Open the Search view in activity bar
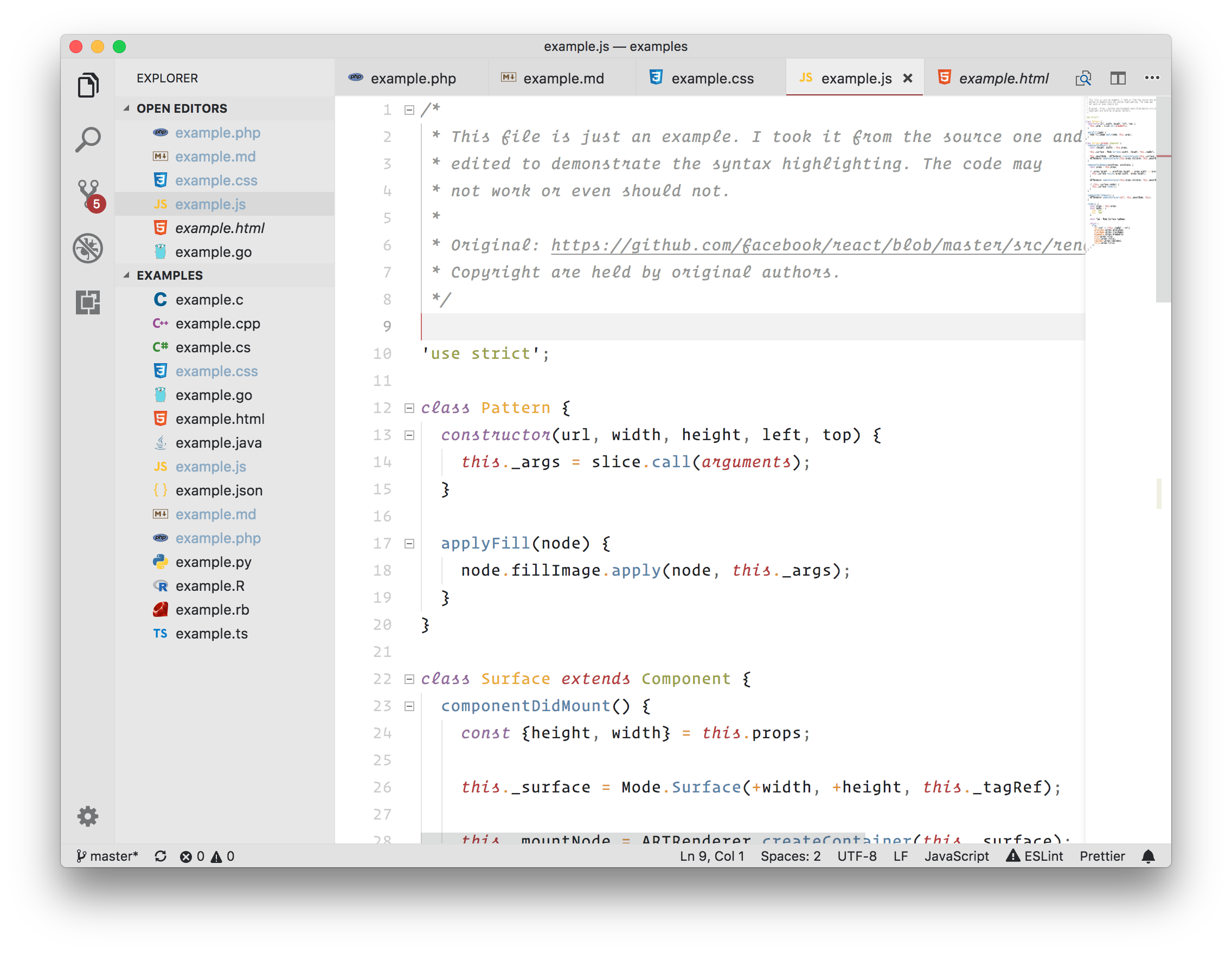Screen dimensions: 1232x954 88,139
